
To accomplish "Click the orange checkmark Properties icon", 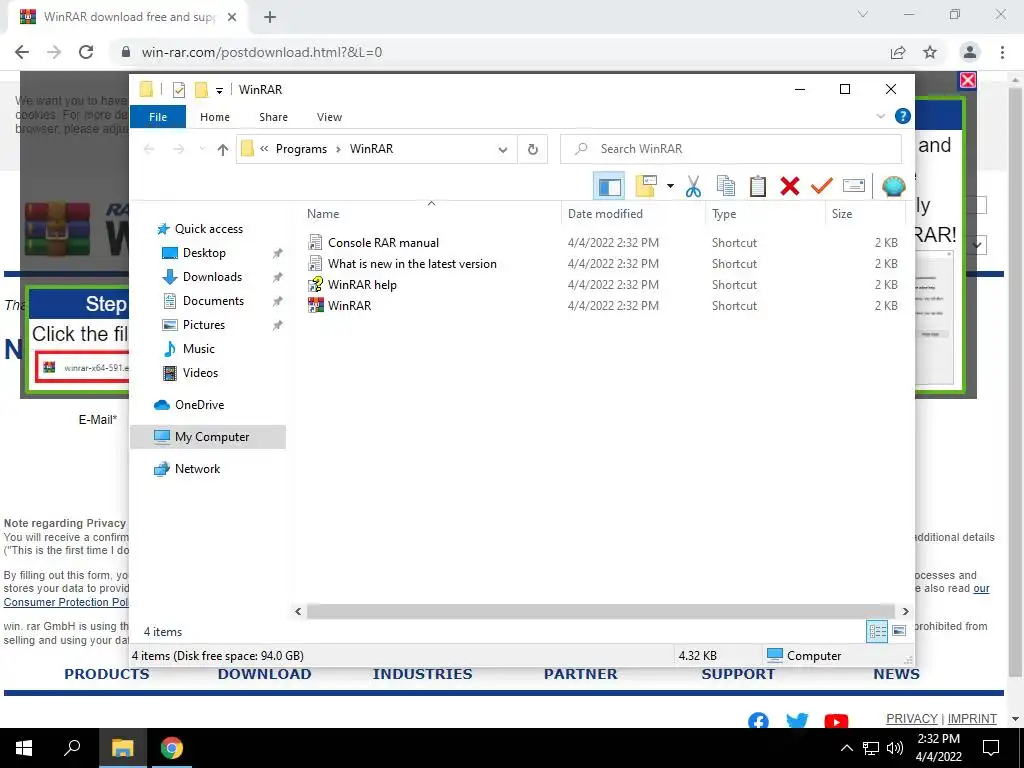I will pos(822,186).
